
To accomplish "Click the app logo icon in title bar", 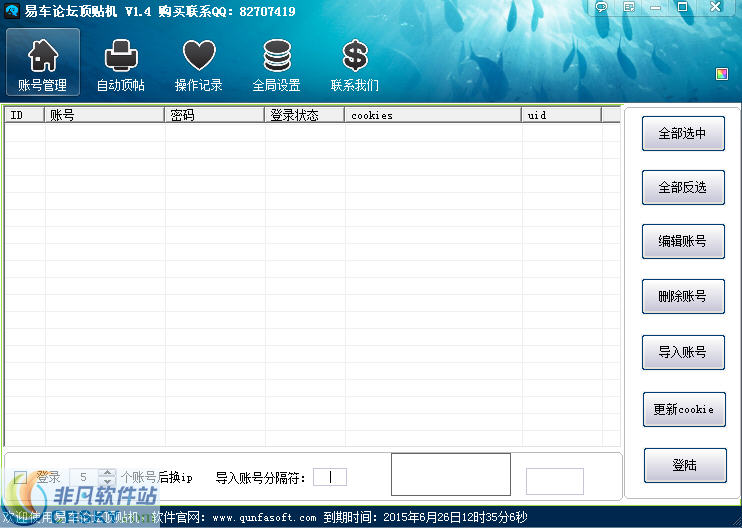I will click(x=11, y=10).
